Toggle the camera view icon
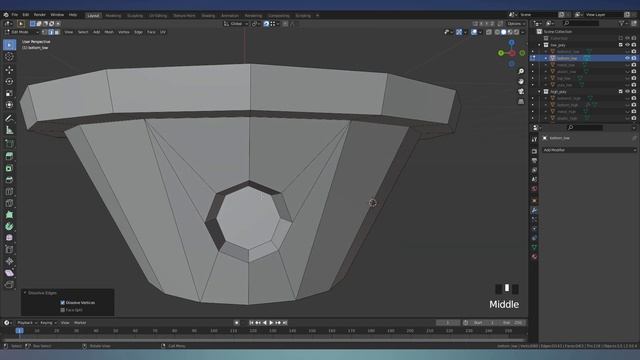 pyautogui.click(x=521, y=91)
